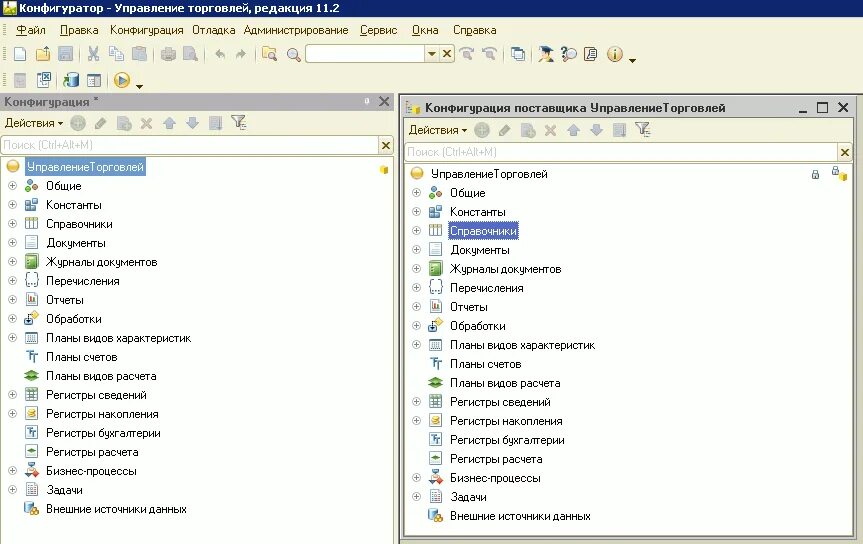Open the toolbar search field dropdown arrow
The image size is (863, 544).
[432, 54]
